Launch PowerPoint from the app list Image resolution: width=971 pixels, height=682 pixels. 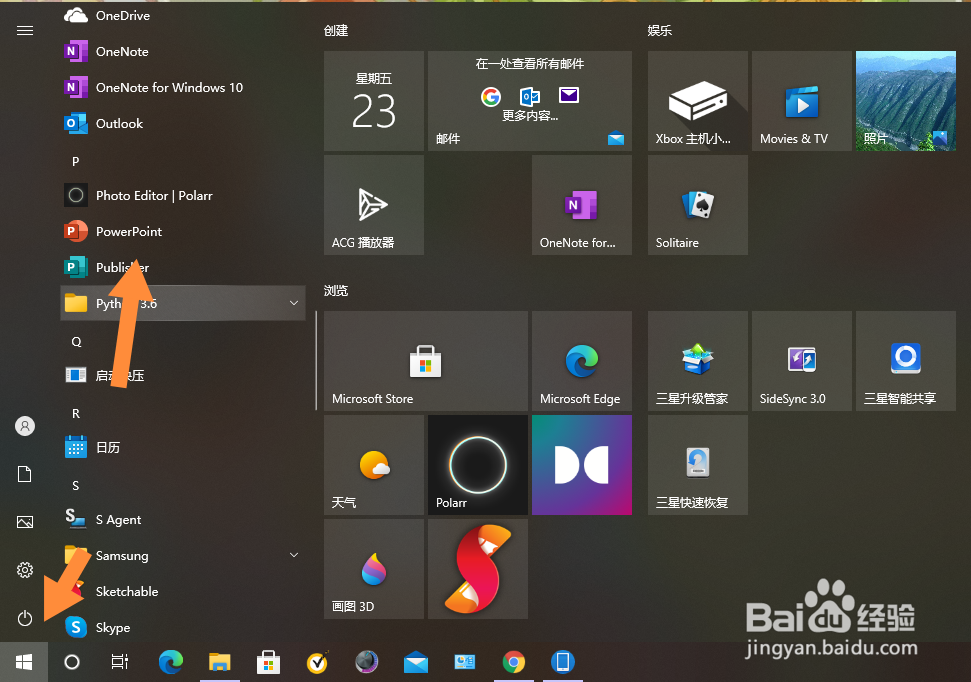pos(183,231)
